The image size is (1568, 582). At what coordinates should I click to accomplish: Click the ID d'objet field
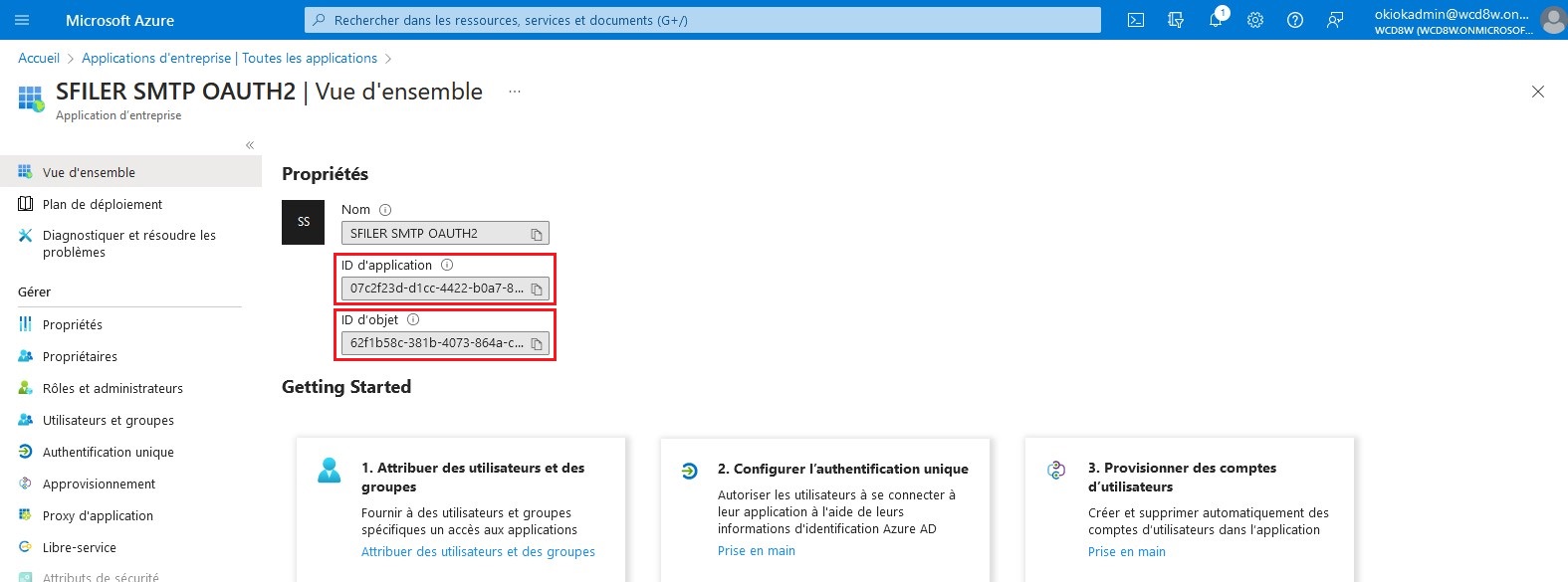445,343
